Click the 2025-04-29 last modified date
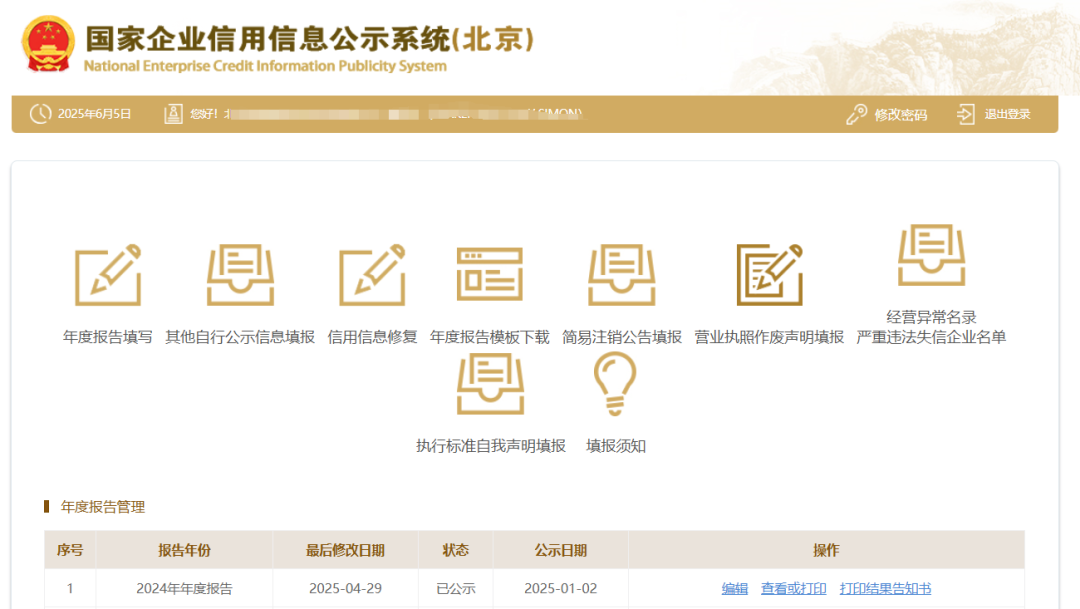The image size is (1080, 609). (x=345, y=589)
